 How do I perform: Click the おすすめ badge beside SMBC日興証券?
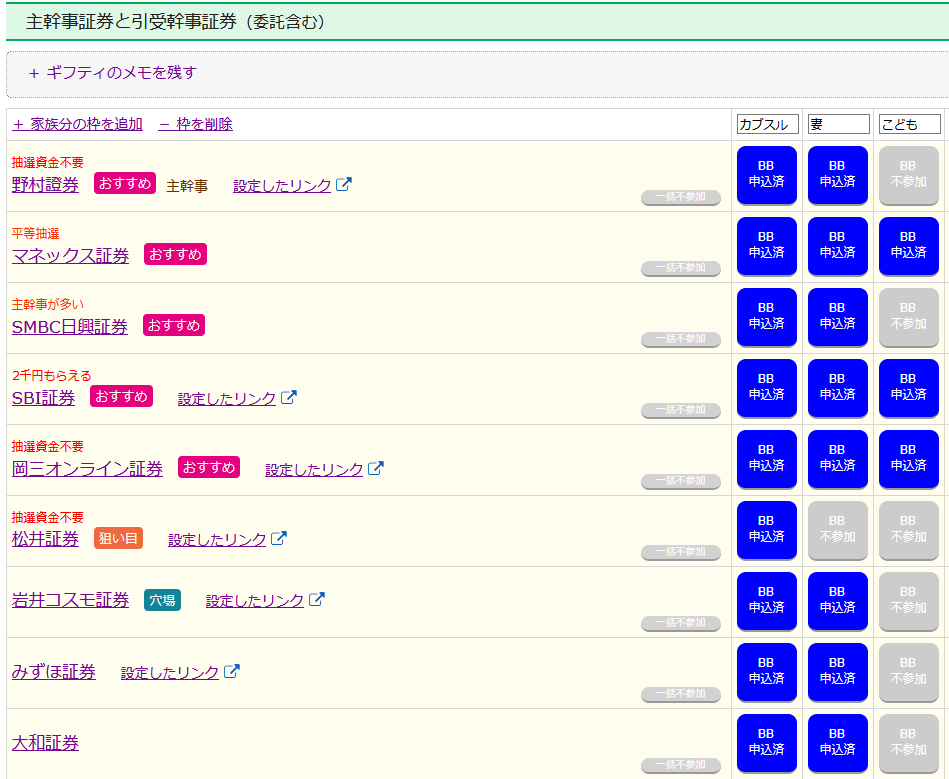coord(174,325)
